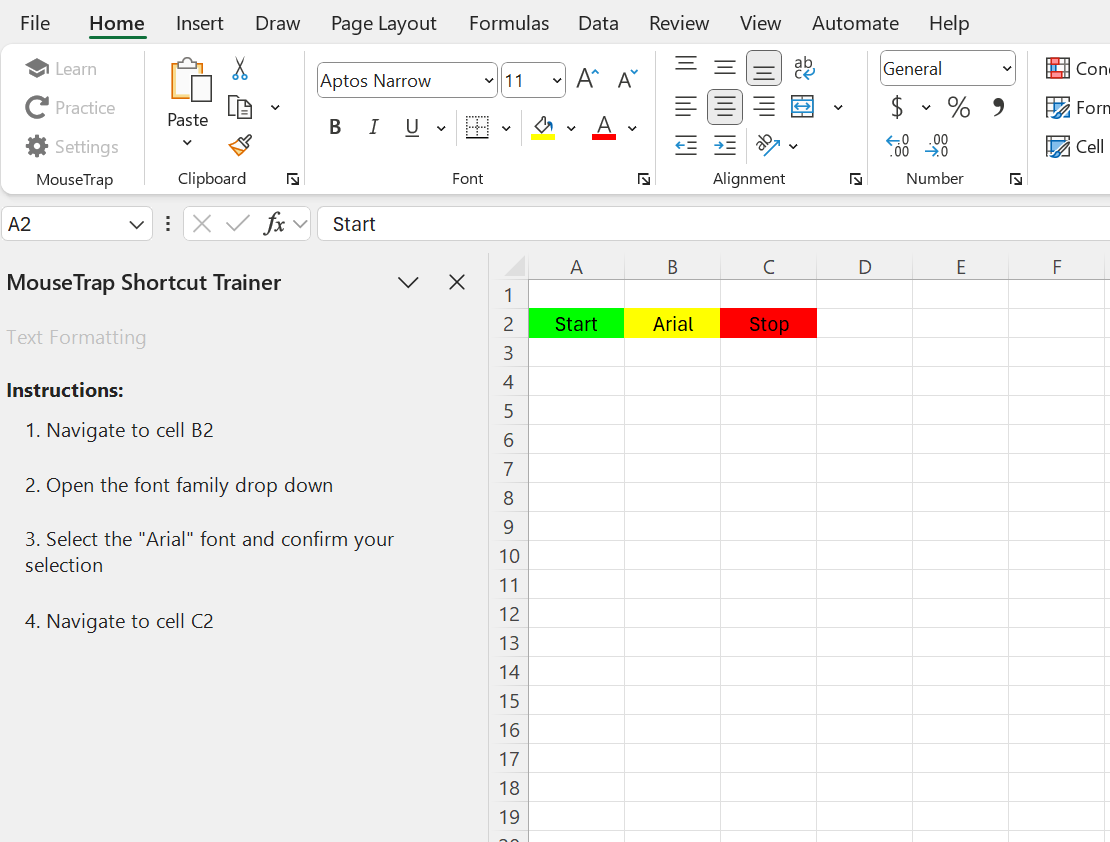
Task: Switch to the Formulas ribbon tab
Action: (x=508, y=23)
